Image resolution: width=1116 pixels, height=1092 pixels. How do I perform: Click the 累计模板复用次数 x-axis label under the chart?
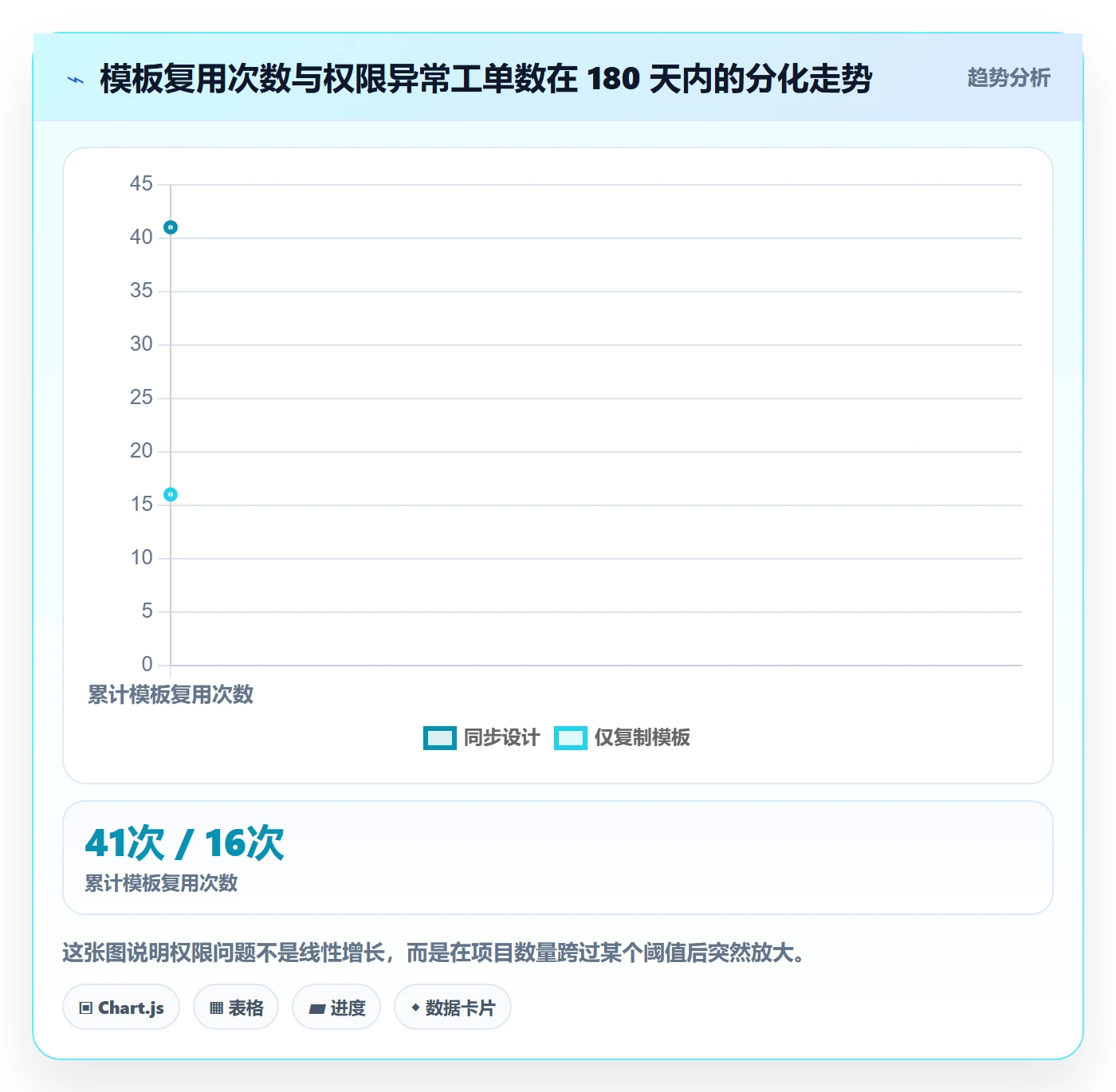click(x=171, y=694)
